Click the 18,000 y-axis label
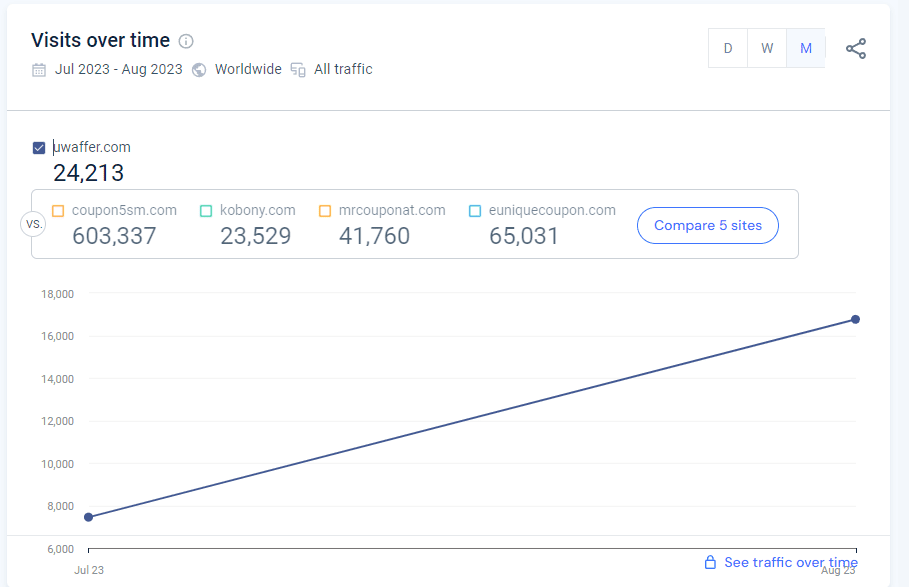 click(57, 294)
